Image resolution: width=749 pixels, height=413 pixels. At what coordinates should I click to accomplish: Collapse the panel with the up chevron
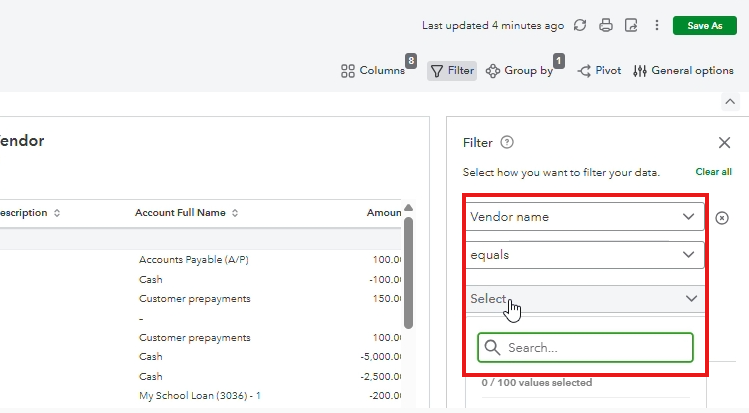(x=729, y=102)
